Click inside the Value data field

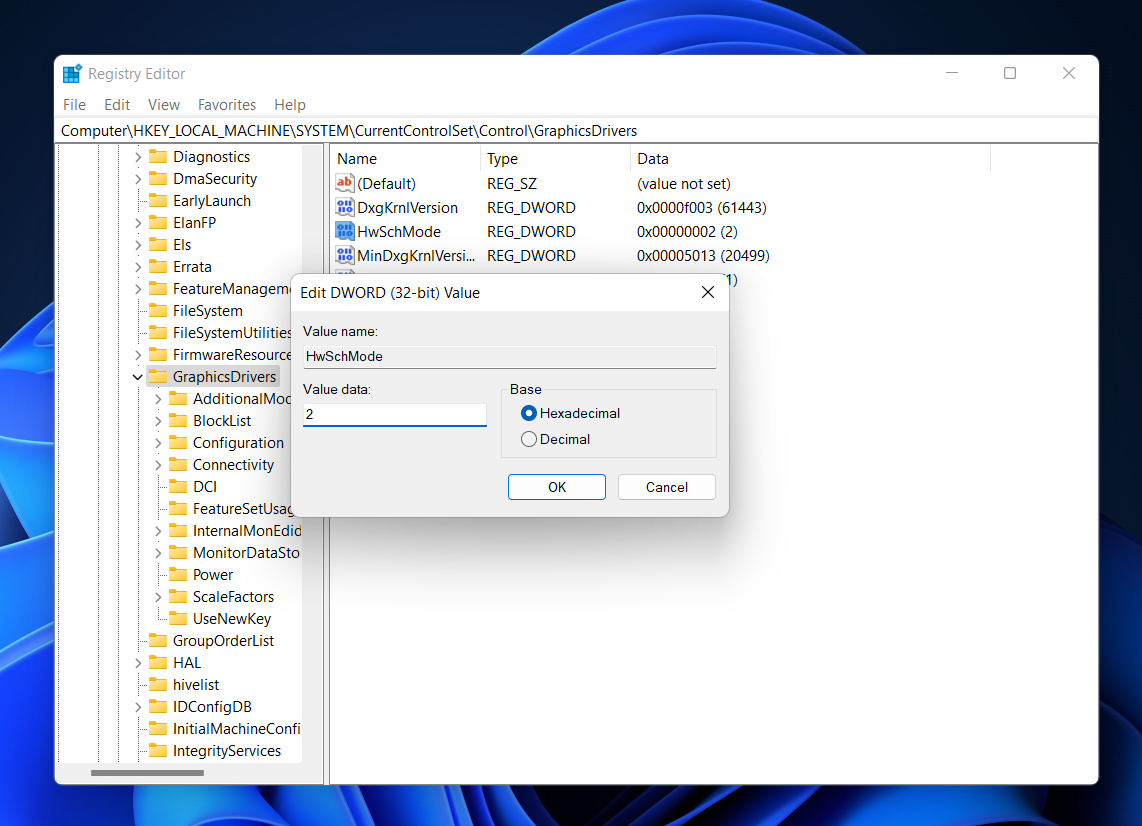coord(394,414)
